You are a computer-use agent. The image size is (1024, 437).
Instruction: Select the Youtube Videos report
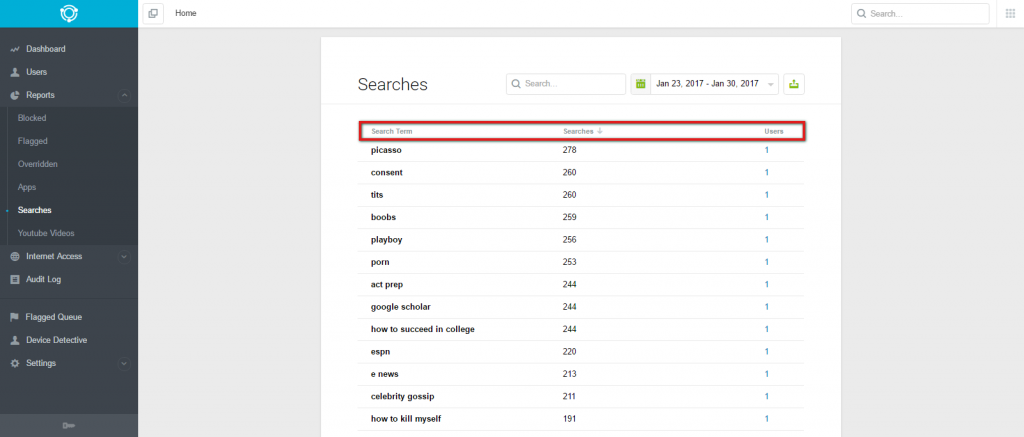[46, 233]
